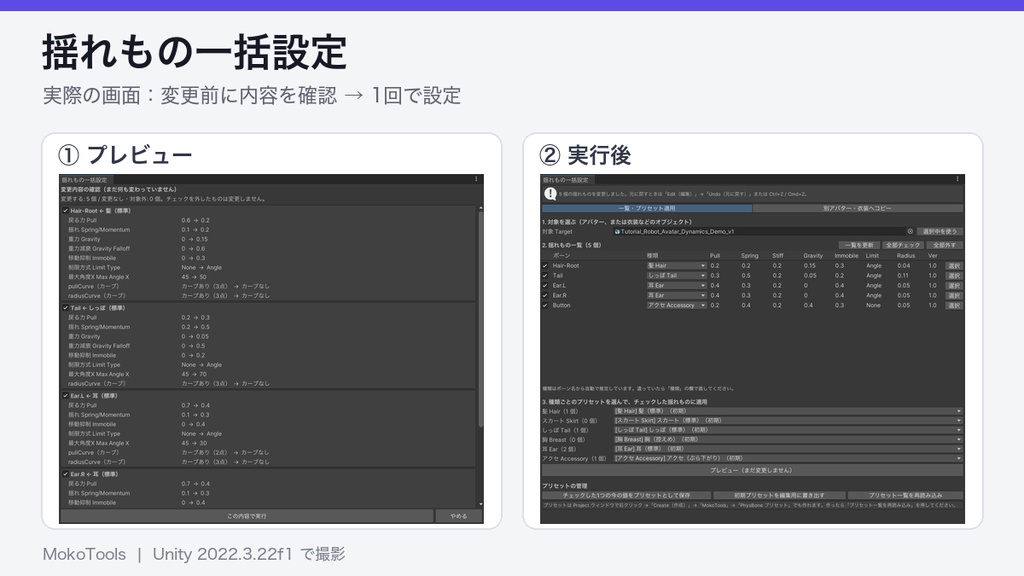Click 初期プリセットを編集用に書き出す button
This screenshot has height=576, width=1024.
[779, 495]
